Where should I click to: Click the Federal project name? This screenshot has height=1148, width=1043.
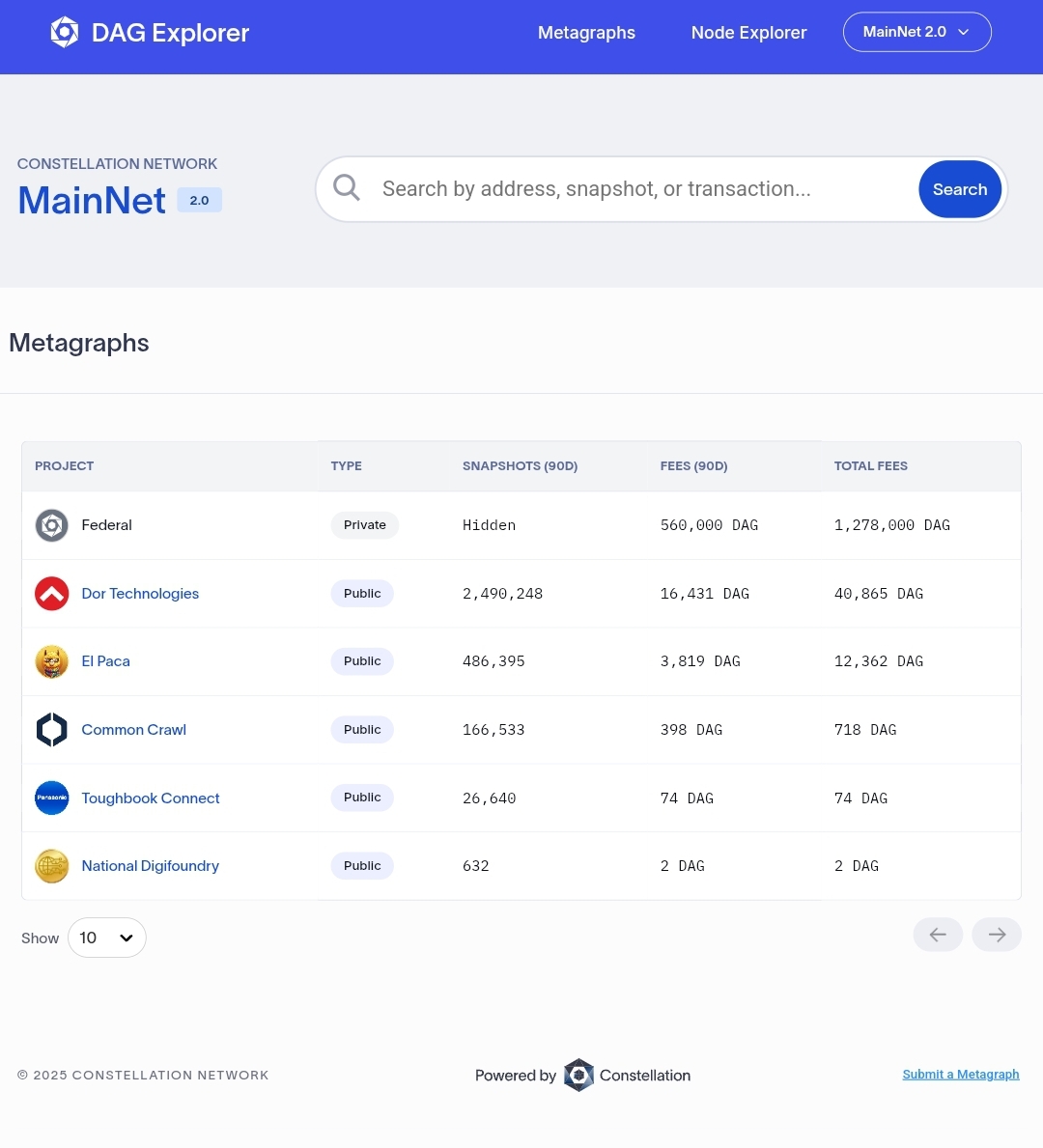point(107,525)
